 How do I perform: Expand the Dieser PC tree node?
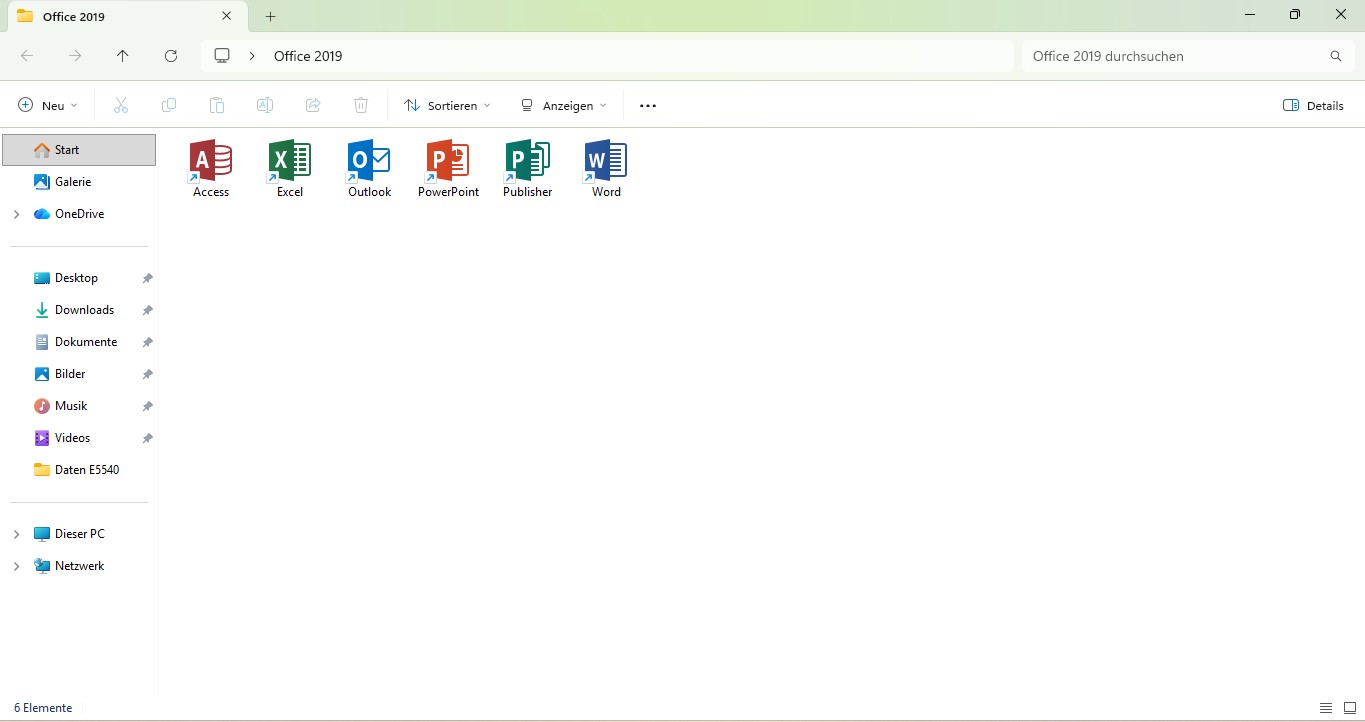click(16, 534)
